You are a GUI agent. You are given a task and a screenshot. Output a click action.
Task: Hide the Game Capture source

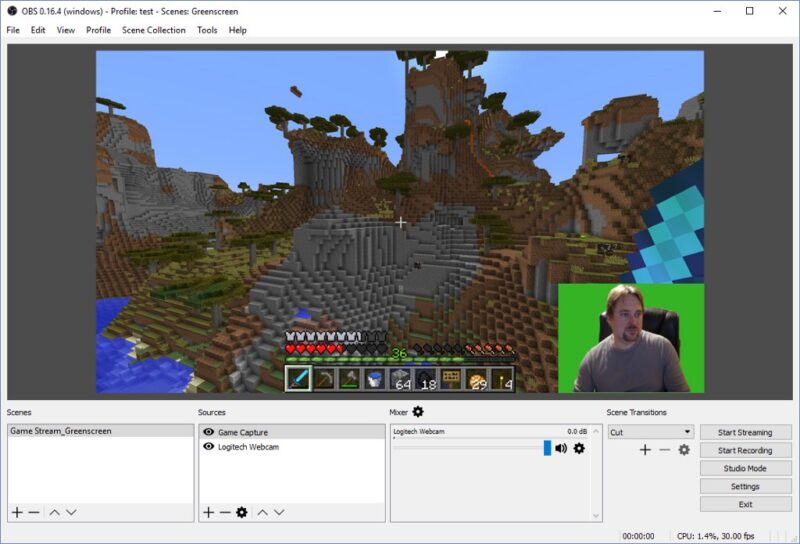point(208,432)
